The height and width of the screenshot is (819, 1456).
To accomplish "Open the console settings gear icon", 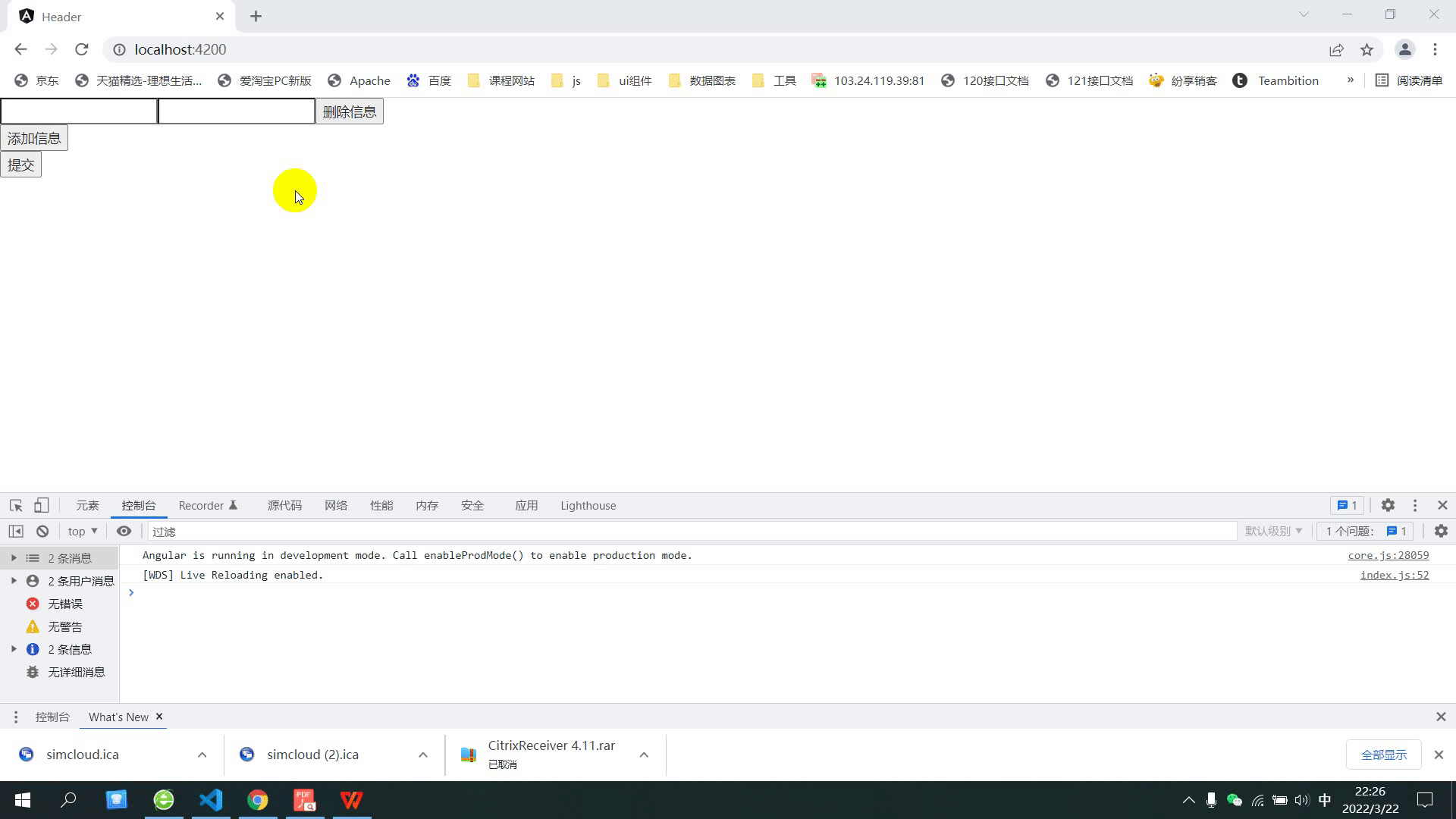I will point(1441,532).
